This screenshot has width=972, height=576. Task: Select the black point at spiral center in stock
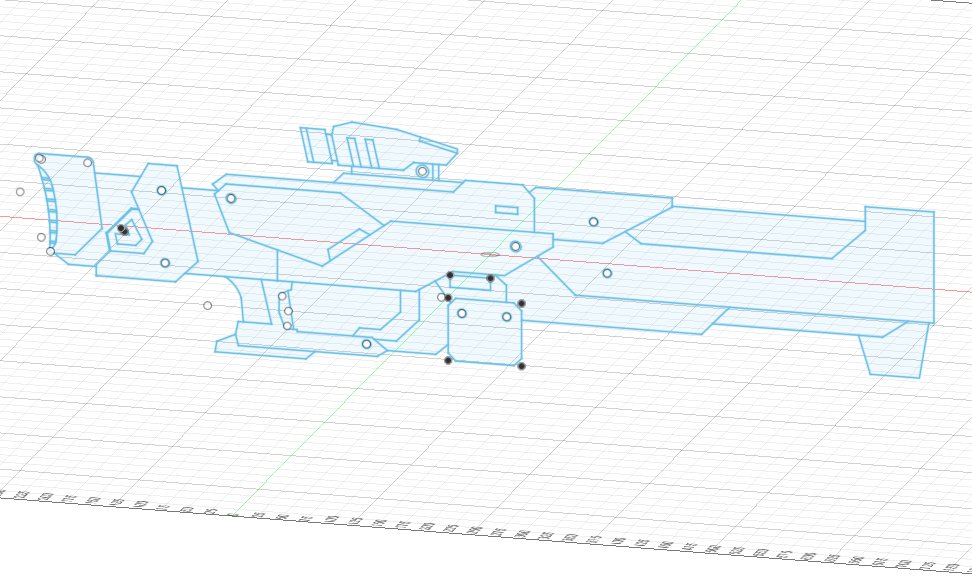point(123,230)
